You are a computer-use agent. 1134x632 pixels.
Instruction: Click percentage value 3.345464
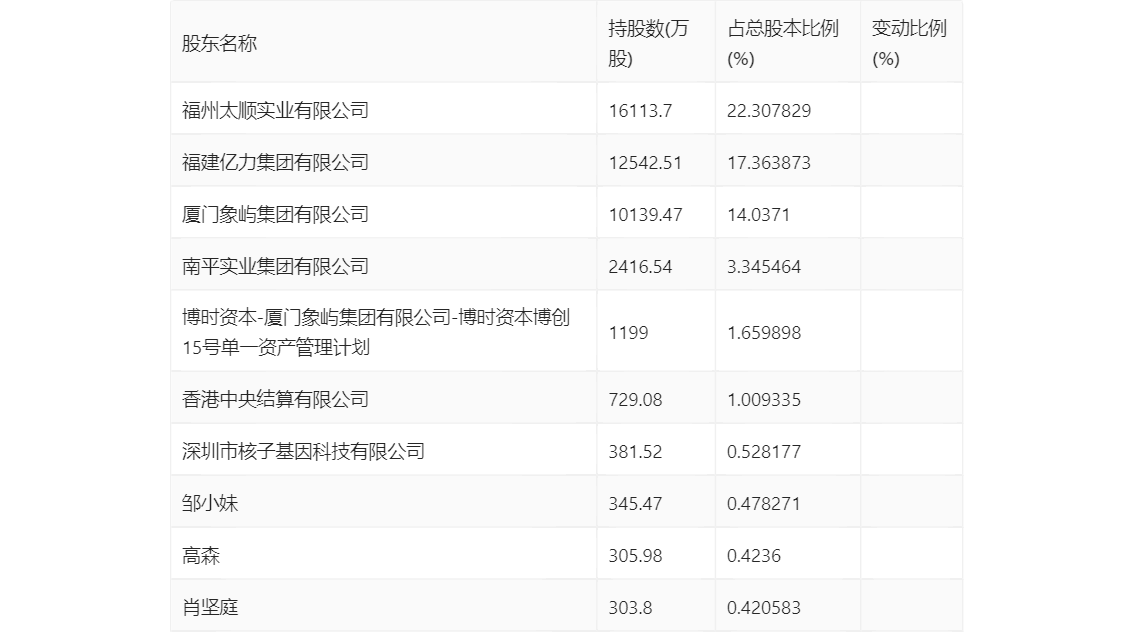tap(764, 267)
